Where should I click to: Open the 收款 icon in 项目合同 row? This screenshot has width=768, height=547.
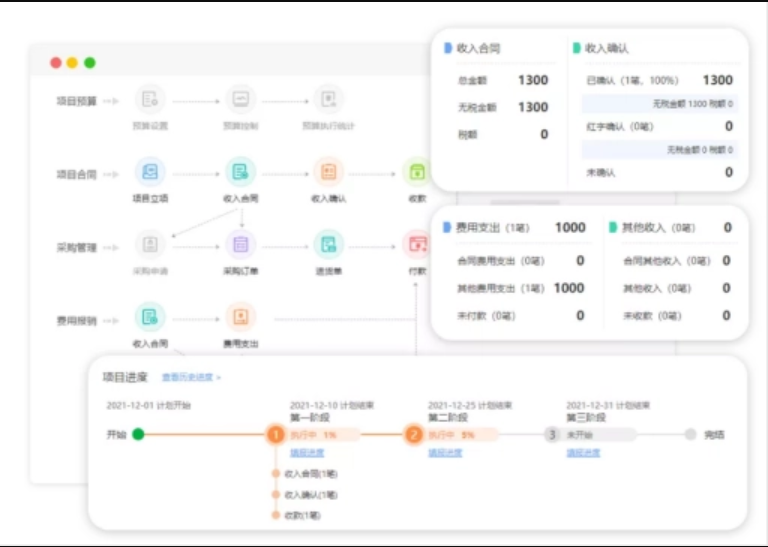click(416, 172)
